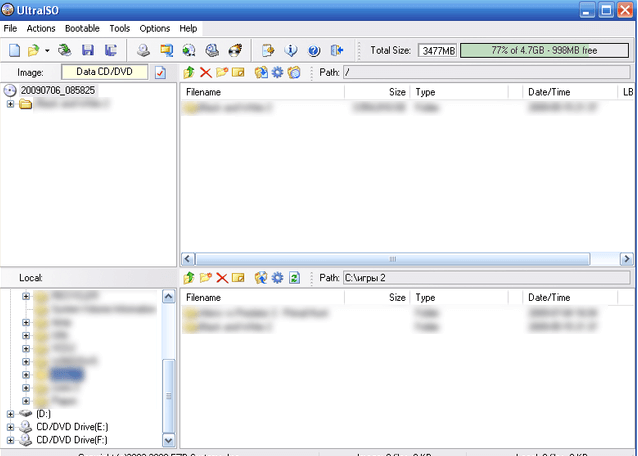Screen dimensions: 638x456
Task: Delete selected local file with red X
Action: 222,278
